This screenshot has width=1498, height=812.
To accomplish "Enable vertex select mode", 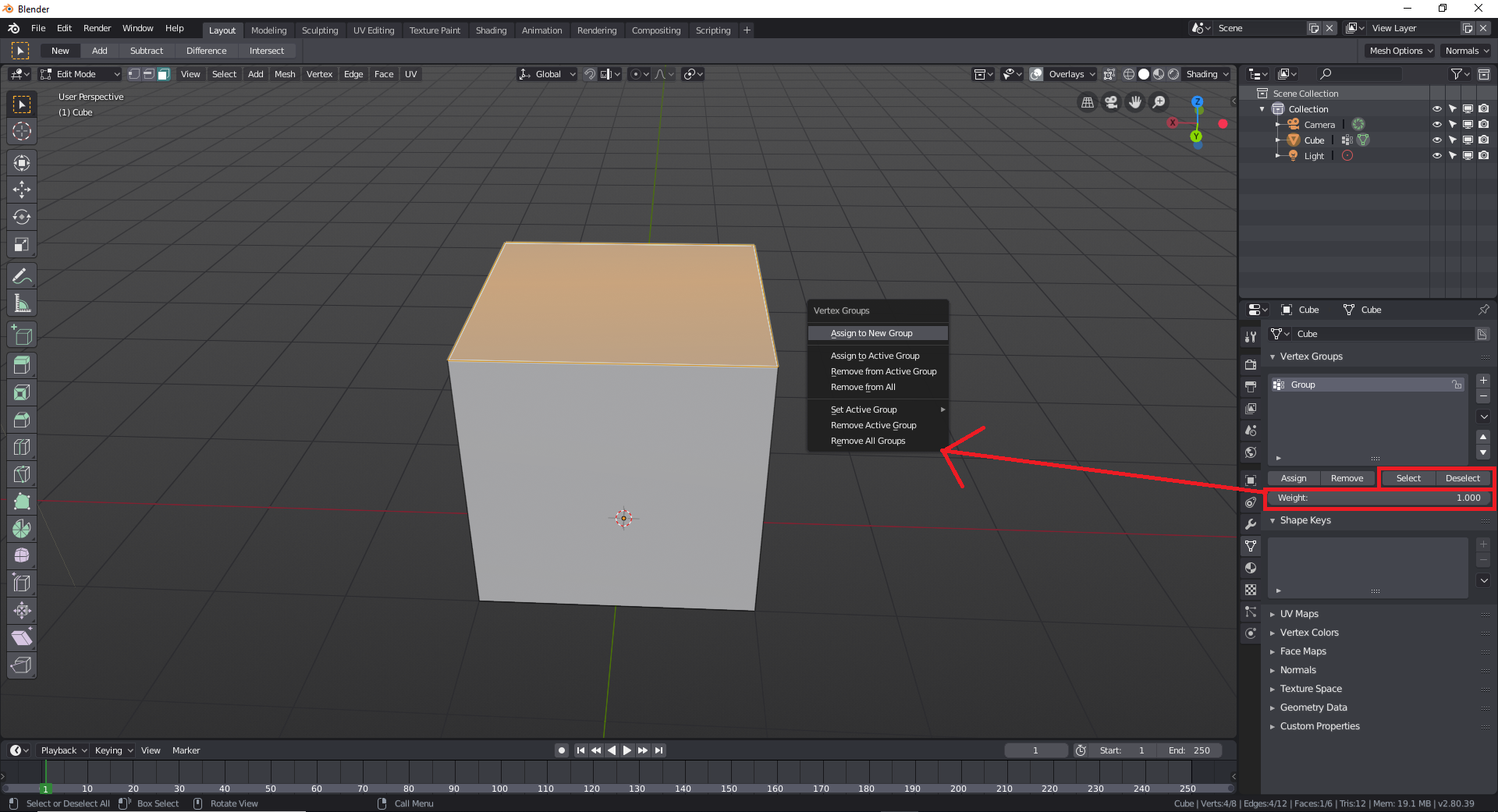I will click(134, 74).
